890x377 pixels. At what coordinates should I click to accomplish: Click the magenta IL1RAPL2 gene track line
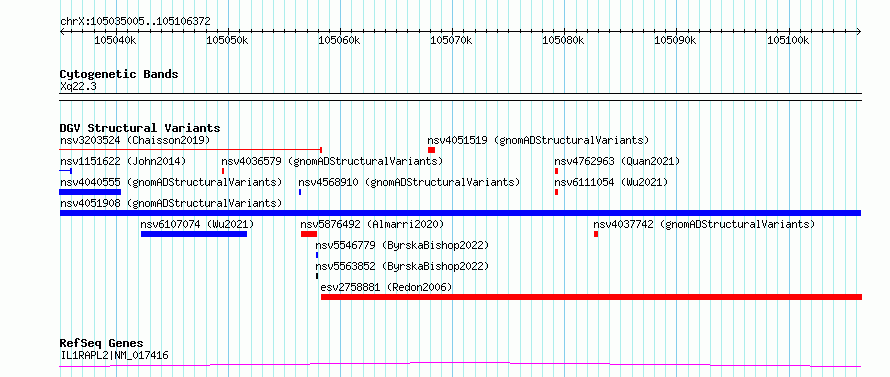(460, 364)
